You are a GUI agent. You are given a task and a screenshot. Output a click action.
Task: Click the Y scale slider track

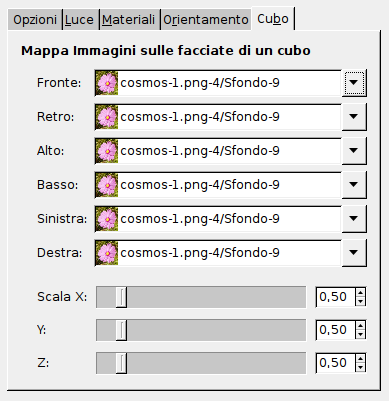[x=201, y=330]
